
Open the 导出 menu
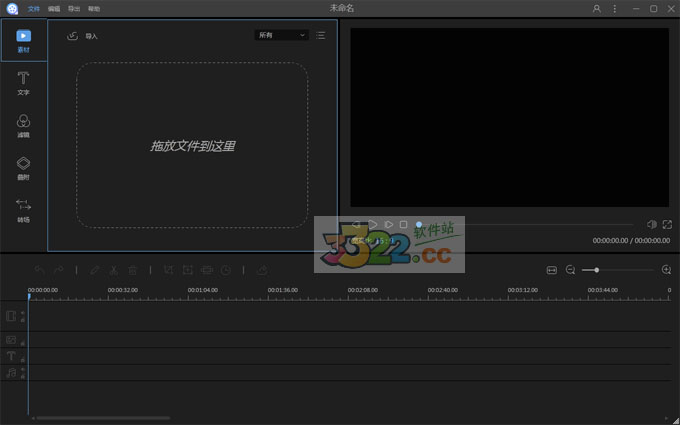(74, 9)
